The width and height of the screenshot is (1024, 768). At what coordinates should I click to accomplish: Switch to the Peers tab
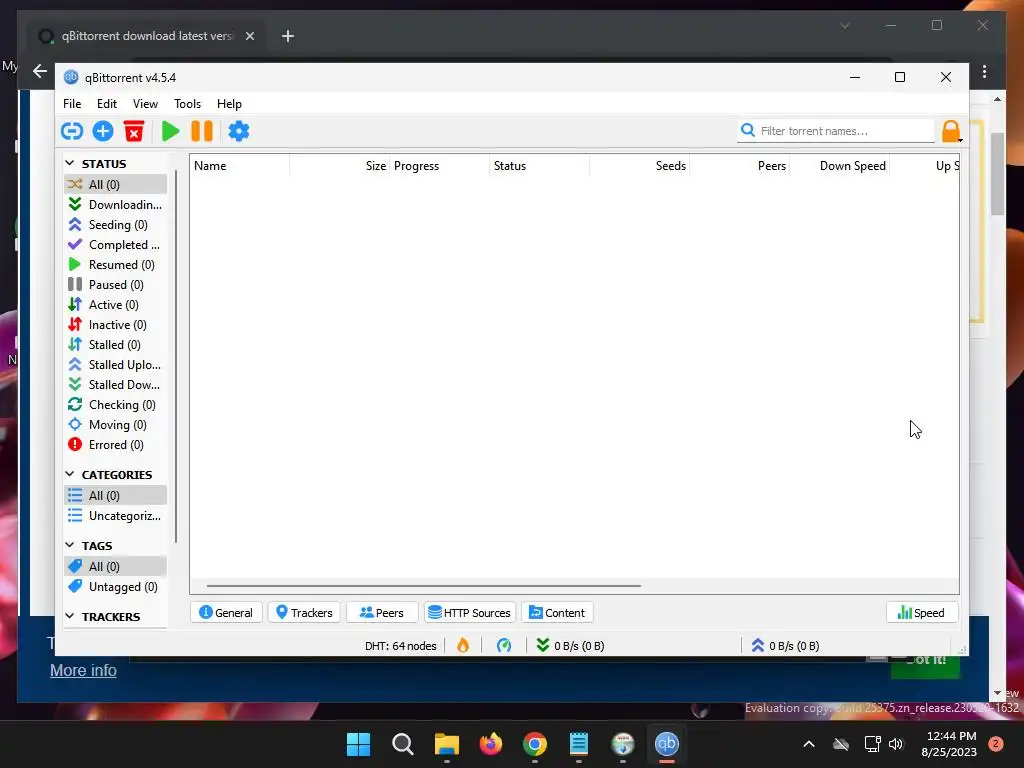(x=382, y=613)
